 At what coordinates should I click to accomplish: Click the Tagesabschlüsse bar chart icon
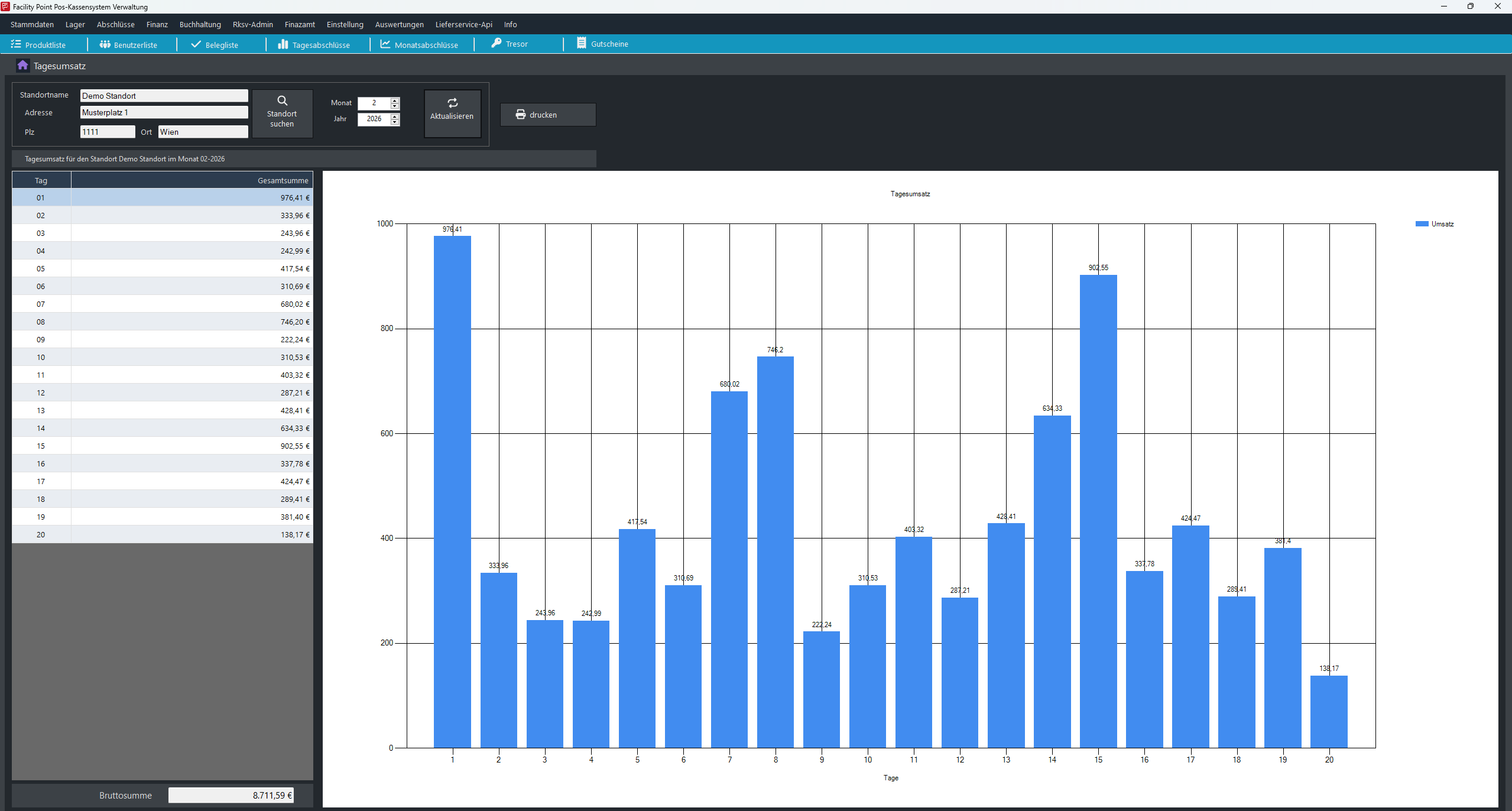283,44
